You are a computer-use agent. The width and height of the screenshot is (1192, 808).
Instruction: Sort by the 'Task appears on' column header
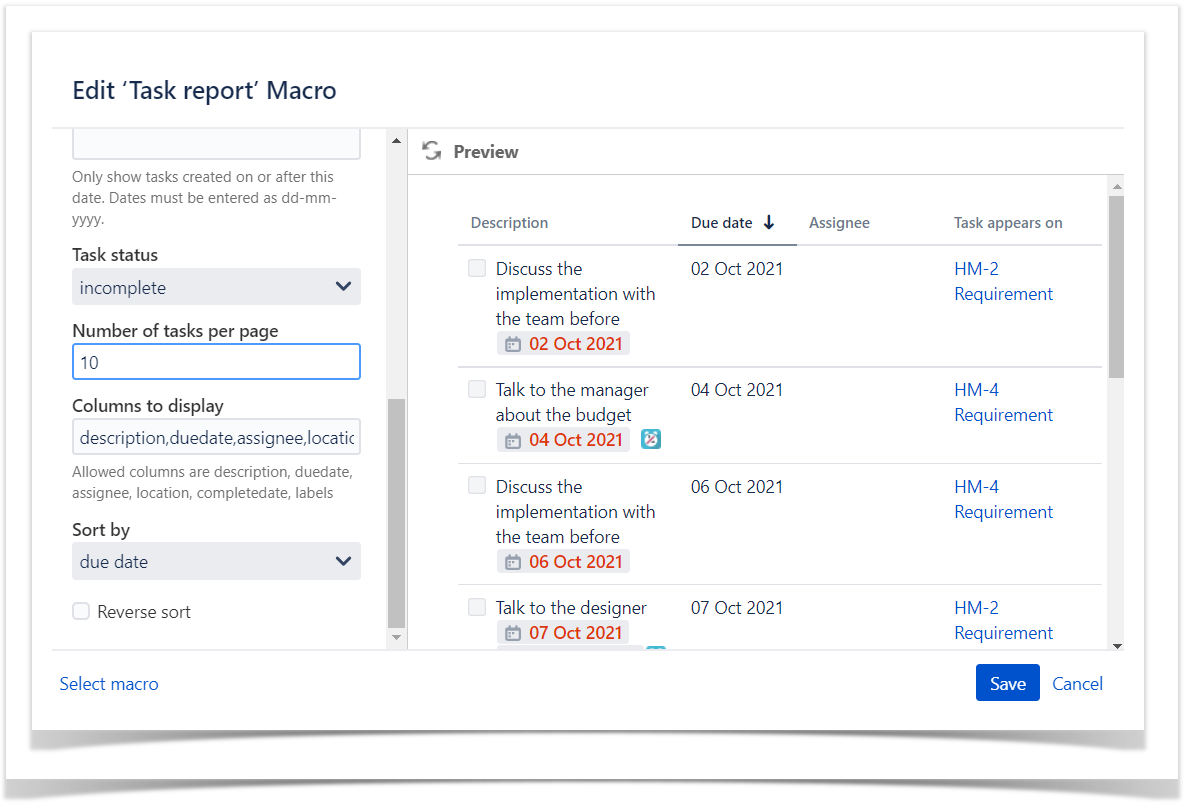1008,223
